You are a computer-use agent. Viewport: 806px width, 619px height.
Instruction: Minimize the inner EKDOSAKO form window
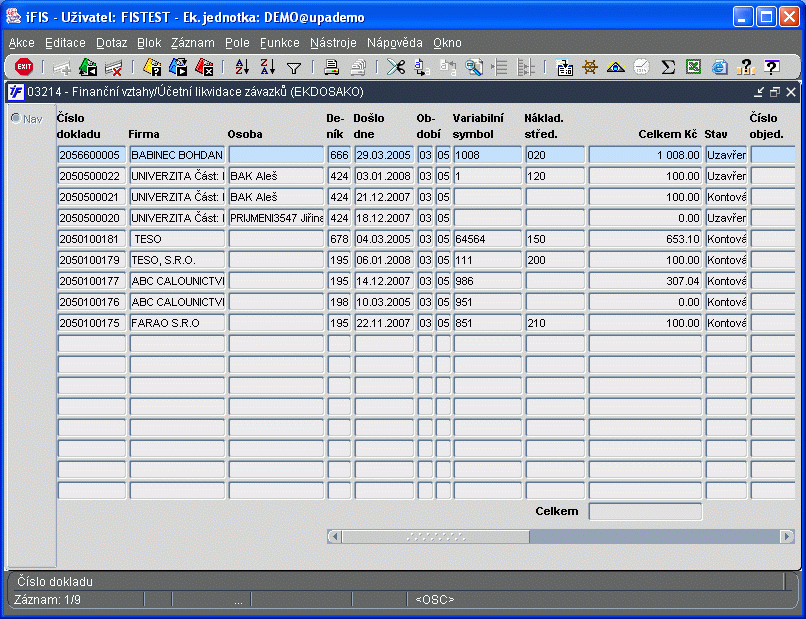759,92
